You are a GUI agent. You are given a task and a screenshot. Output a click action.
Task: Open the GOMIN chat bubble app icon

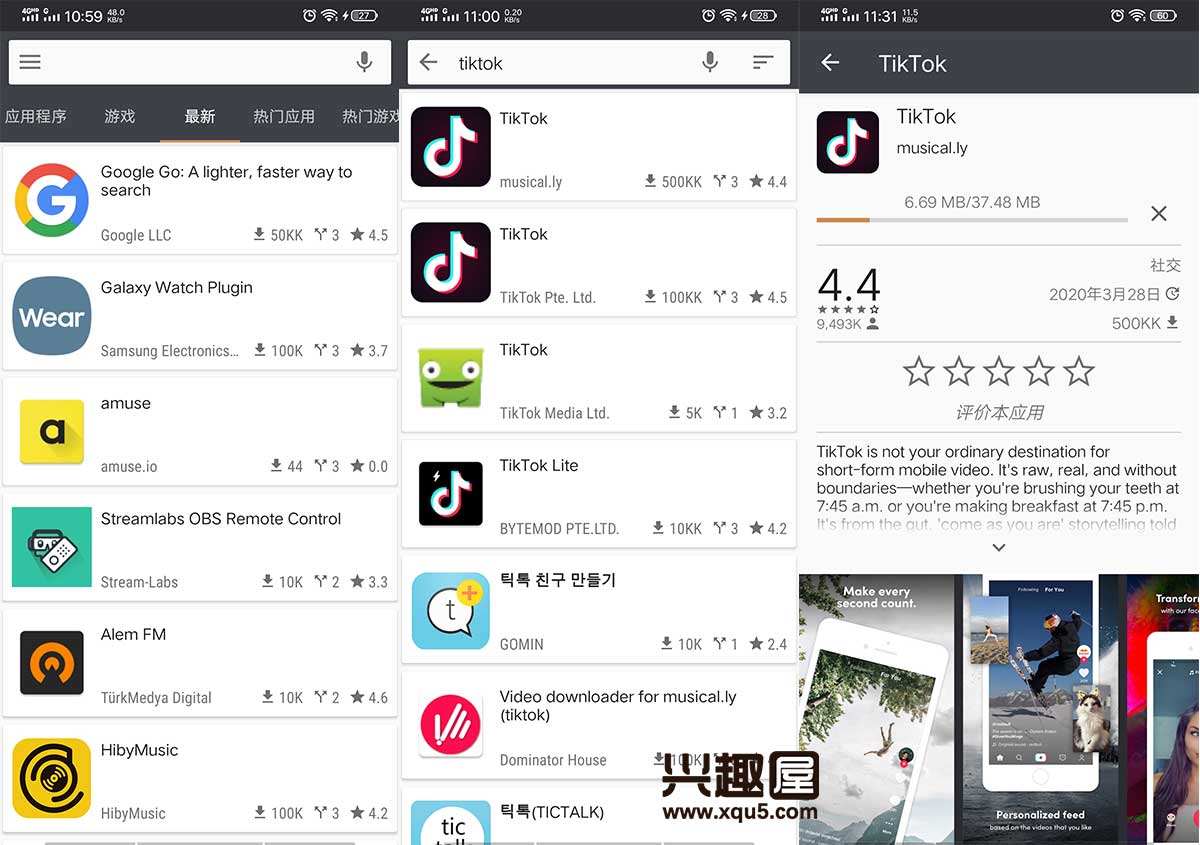point(451,610)
